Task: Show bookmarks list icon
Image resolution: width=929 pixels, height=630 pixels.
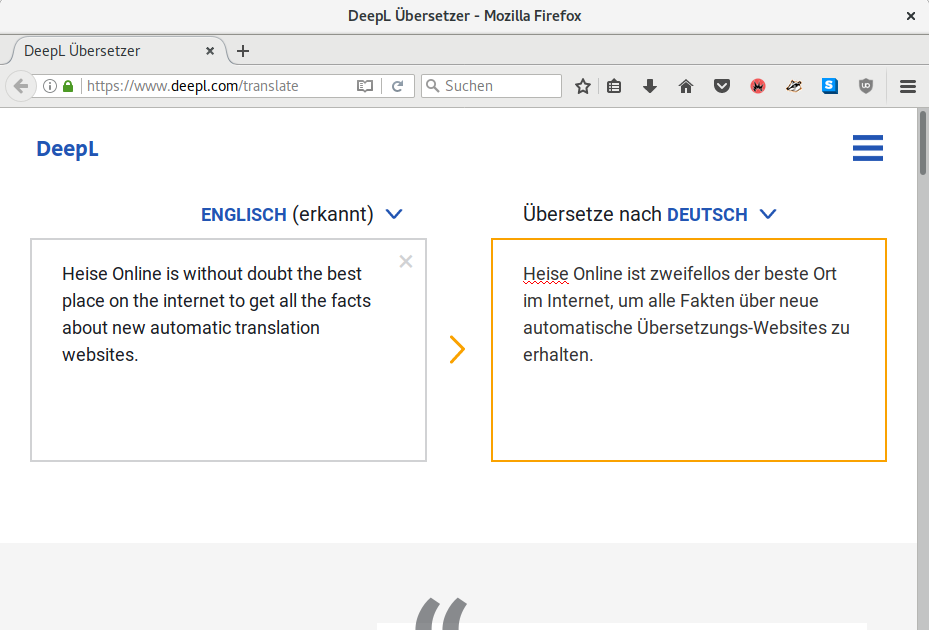Action: point(614,87)
